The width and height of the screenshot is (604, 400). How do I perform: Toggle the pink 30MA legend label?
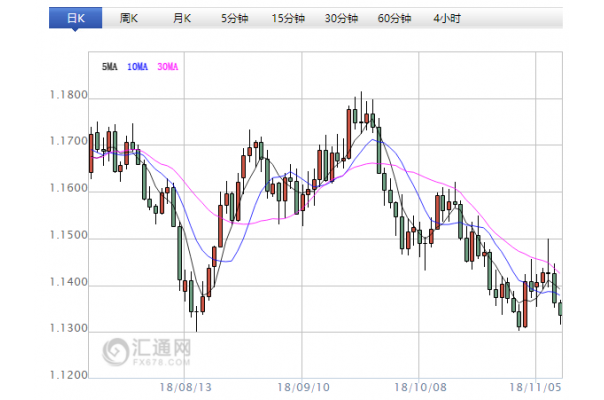pyautogui.click(x=167, y=67)
